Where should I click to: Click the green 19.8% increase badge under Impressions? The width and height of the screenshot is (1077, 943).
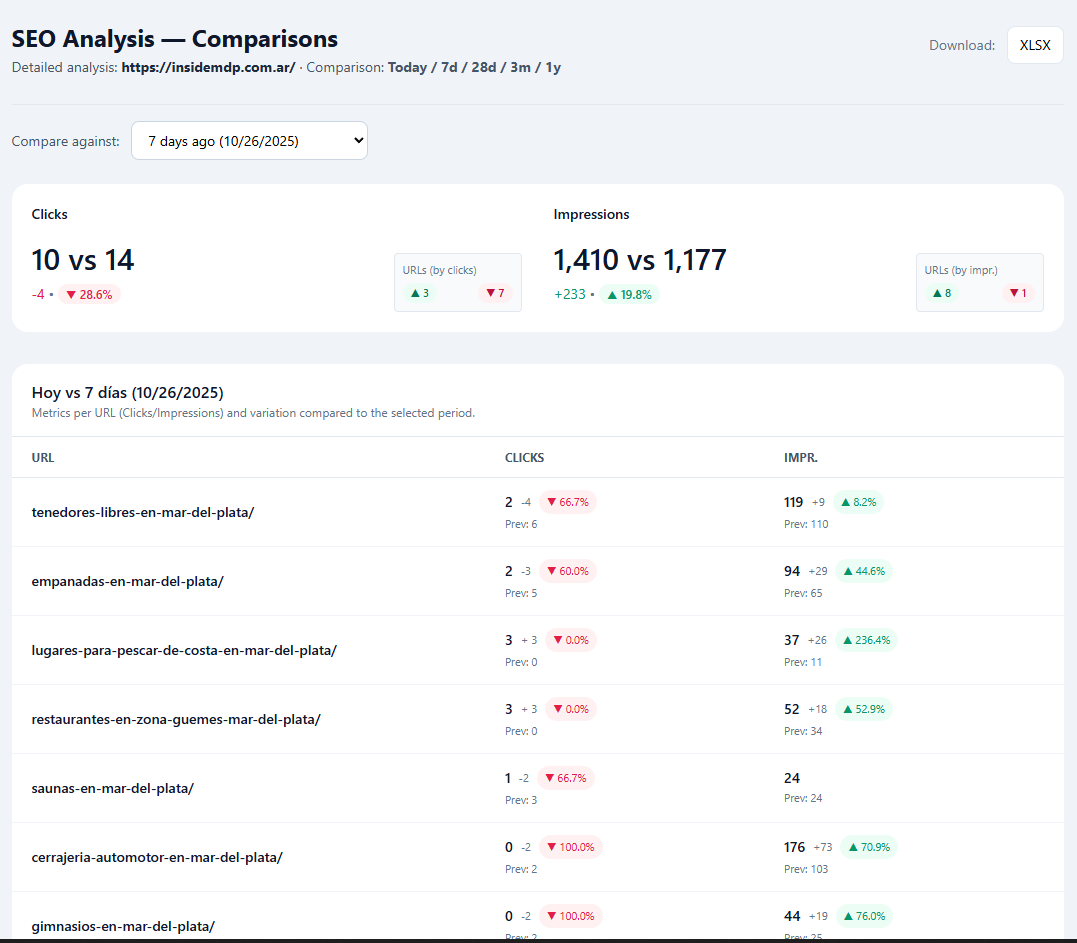pyautogui.click(x=629, y=294)
